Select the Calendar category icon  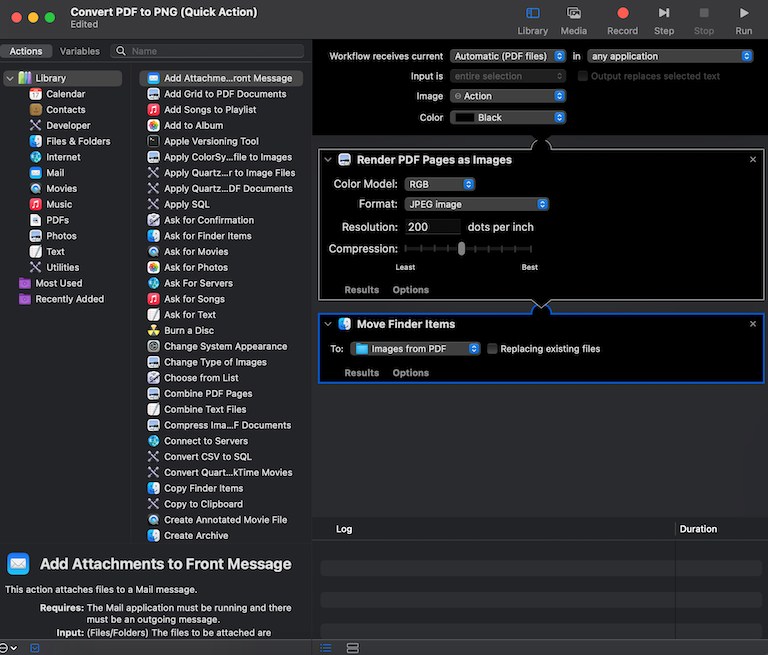point(36,94)
